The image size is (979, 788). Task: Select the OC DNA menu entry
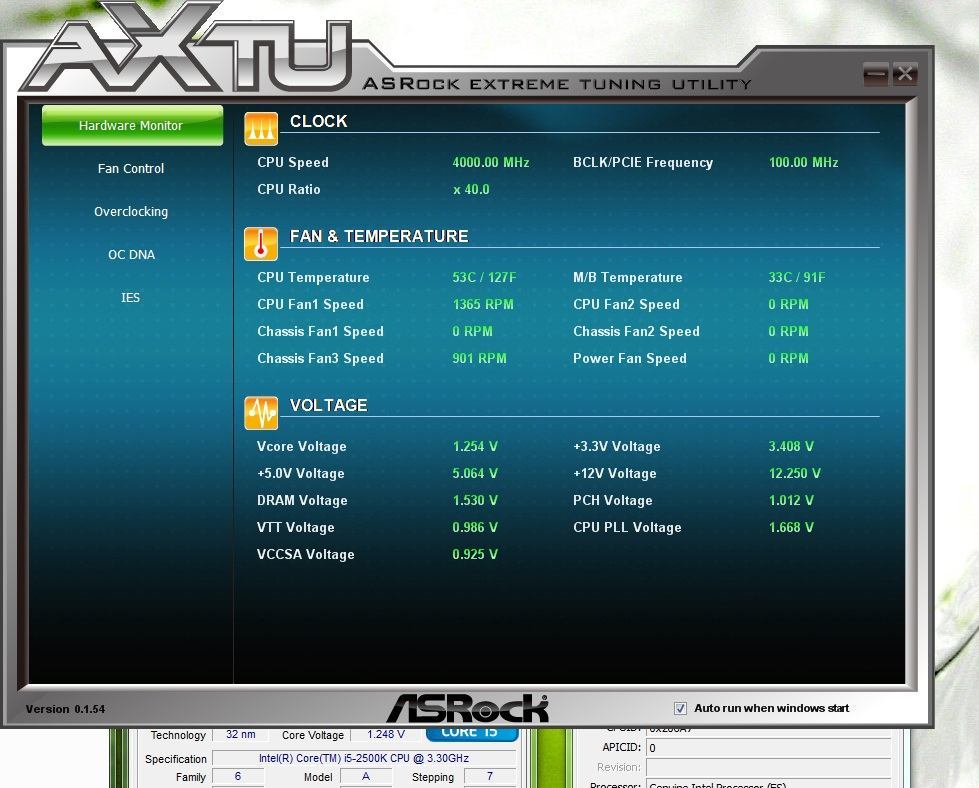(x=131, y=255)
